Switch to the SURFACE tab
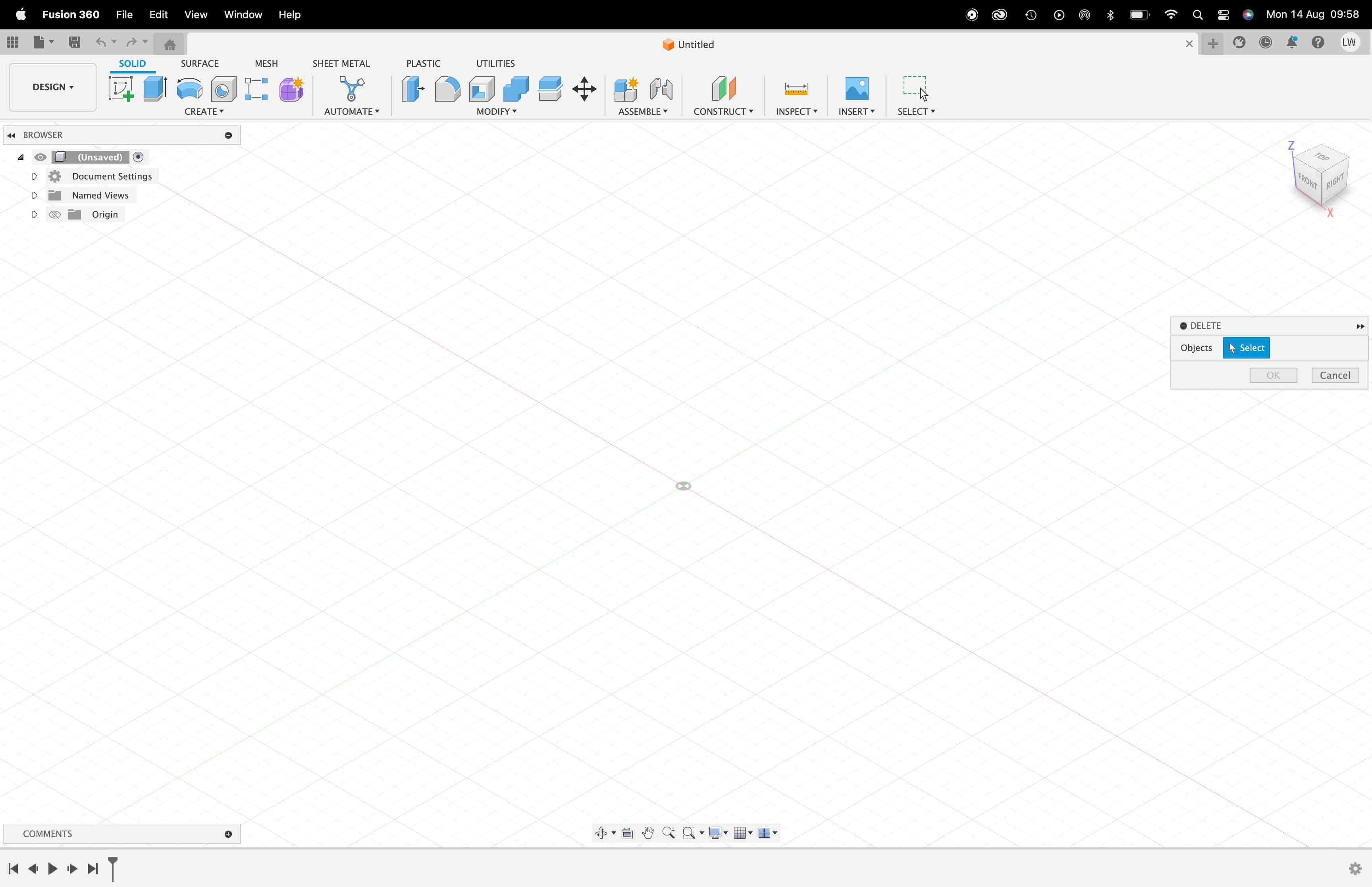This screenshot has width=1372, height=887. [x=199, y=63]
